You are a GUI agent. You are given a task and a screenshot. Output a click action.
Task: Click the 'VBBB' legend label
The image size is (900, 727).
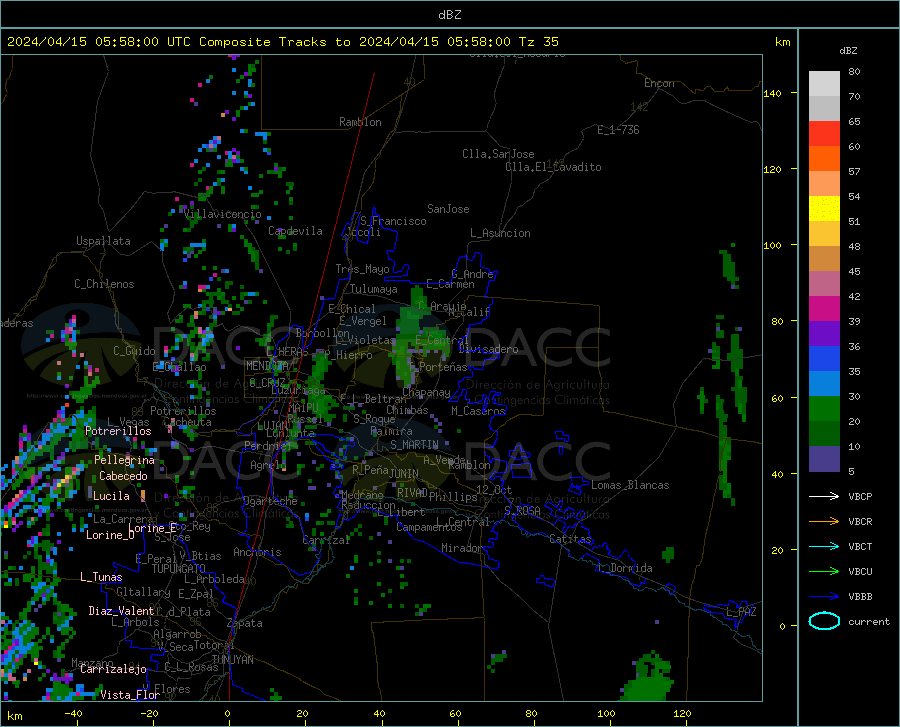pos(860,596)
